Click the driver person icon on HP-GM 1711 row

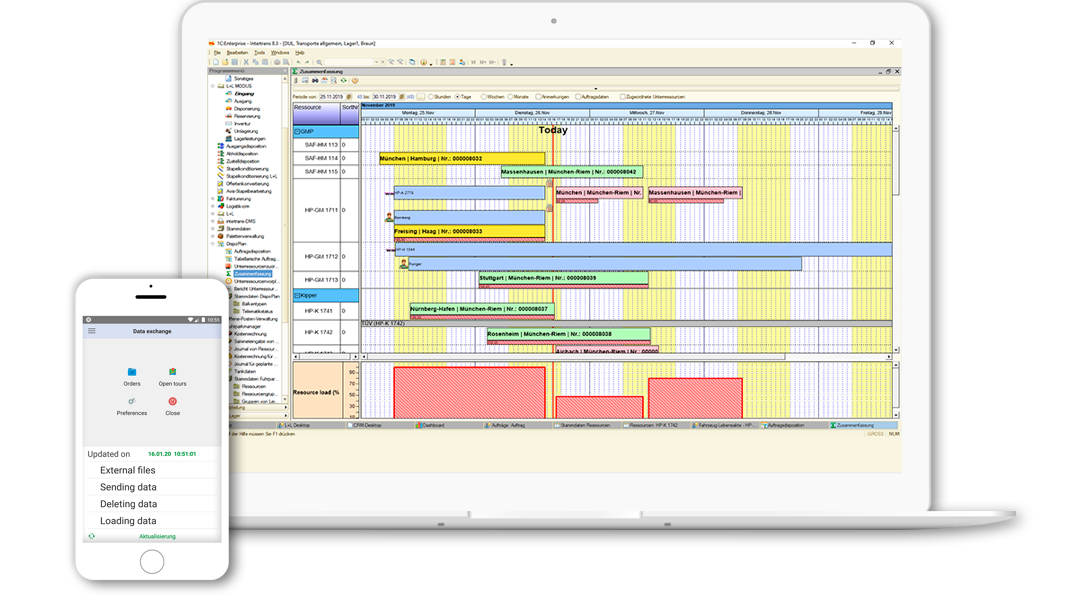(x=389, y=218)
